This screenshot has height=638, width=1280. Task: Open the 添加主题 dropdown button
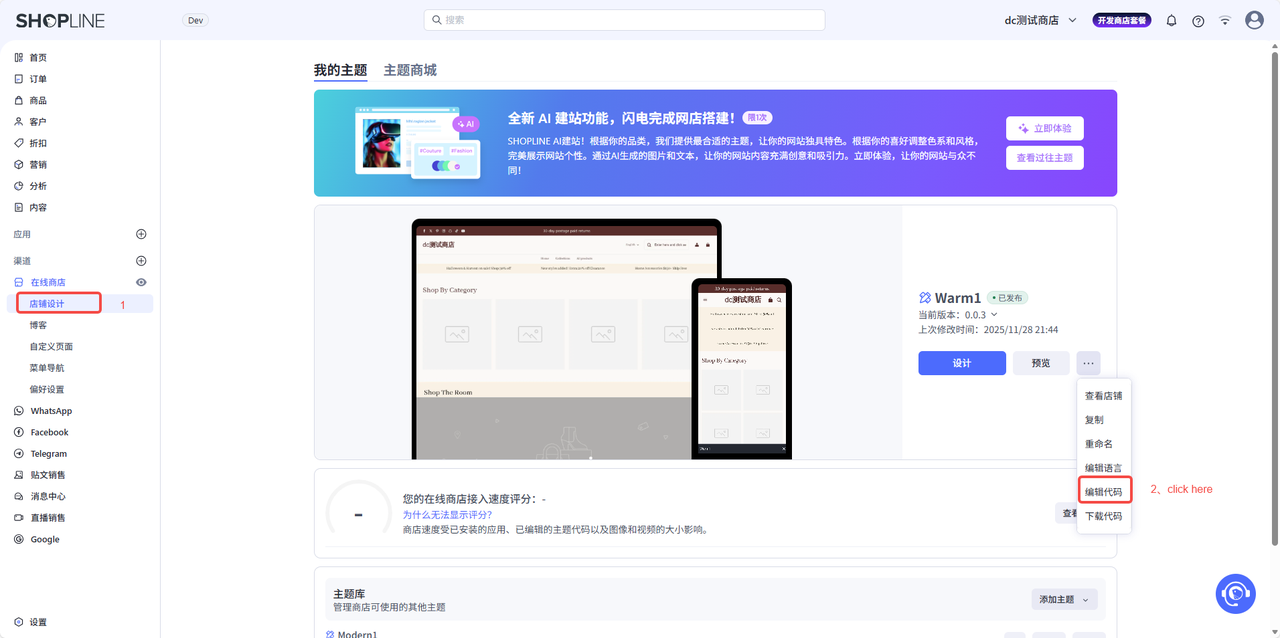click(1064, 599)
